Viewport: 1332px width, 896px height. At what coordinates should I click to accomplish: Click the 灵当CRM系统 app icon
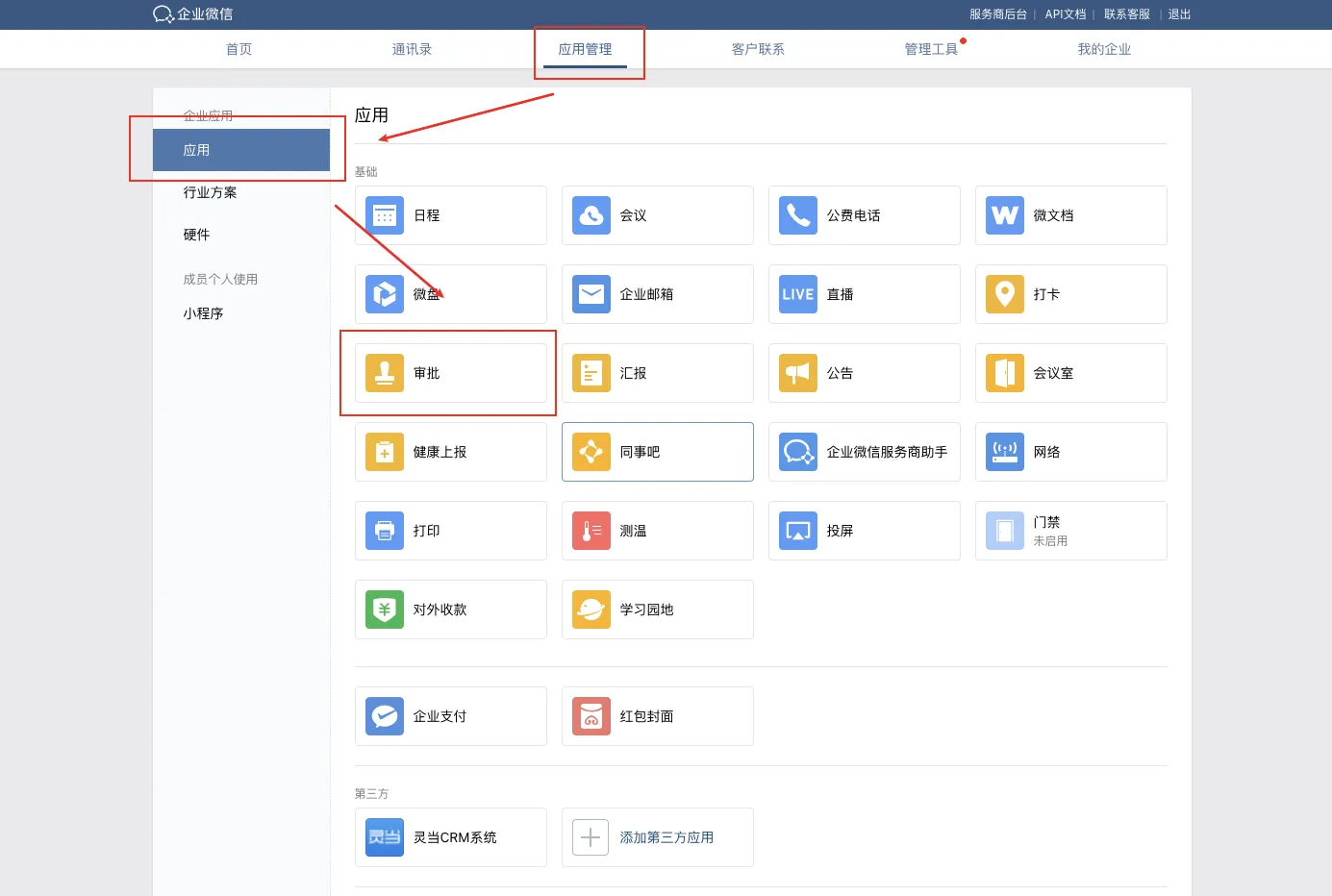[385, 837]
